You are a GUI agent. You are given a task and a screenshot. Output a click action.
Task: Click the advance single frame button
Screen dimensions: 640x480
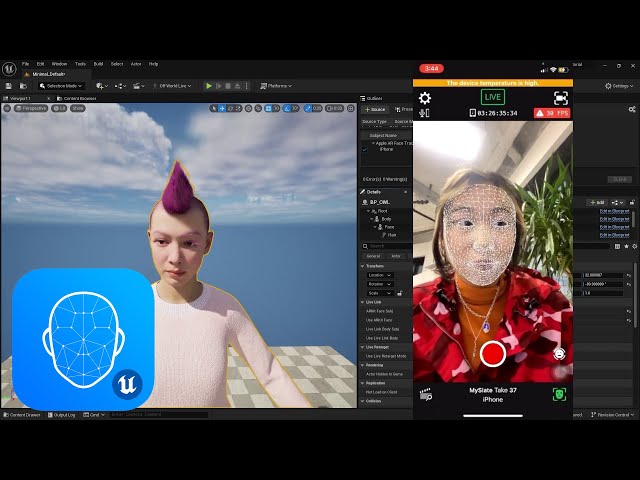click(218, 86)
